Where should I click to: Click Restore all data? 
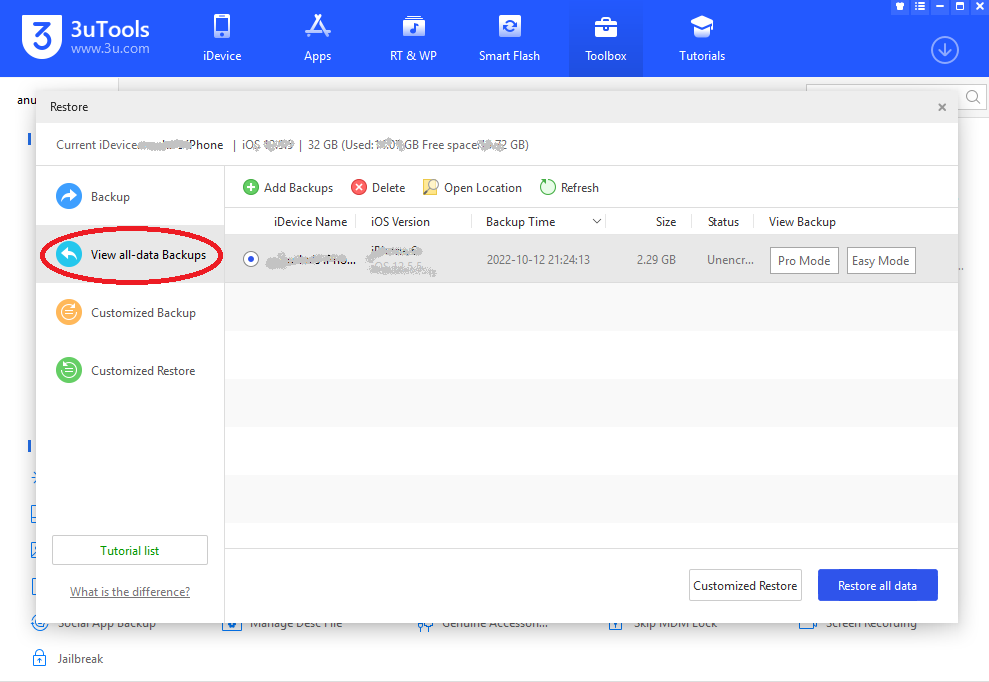(877, 585)
